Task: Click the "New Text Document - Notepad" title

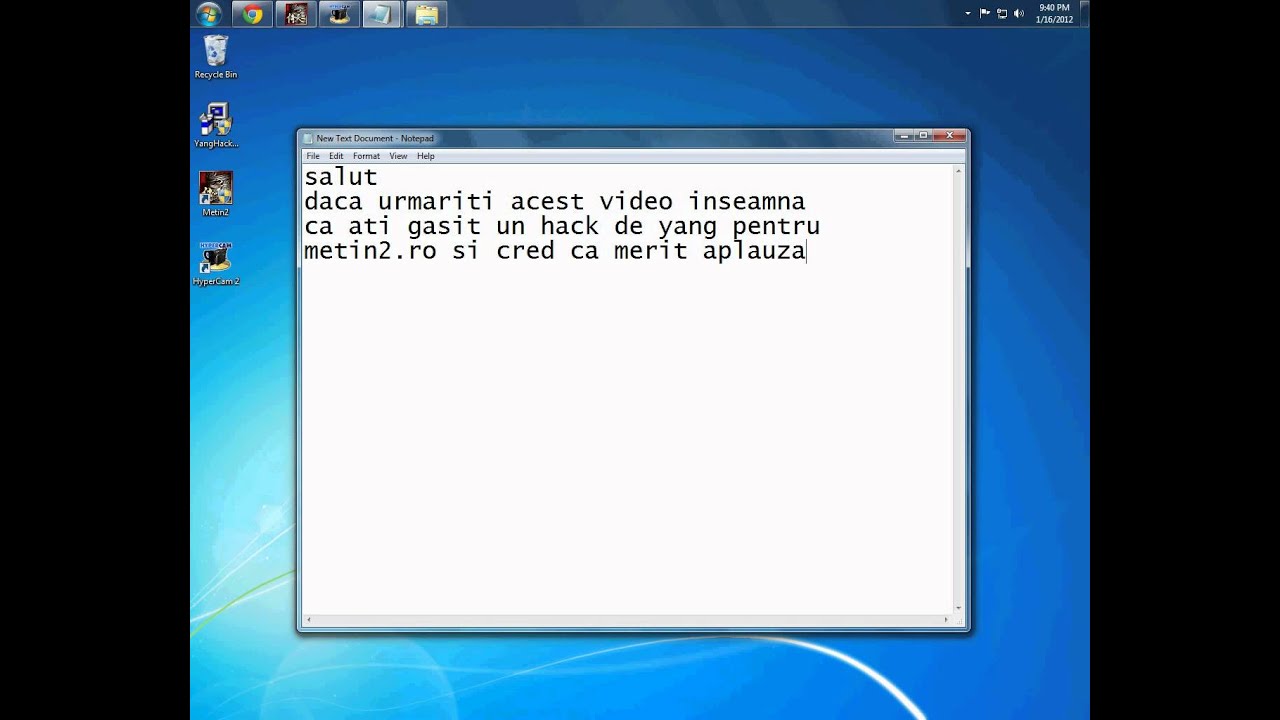Action: (x=375, y=138)
